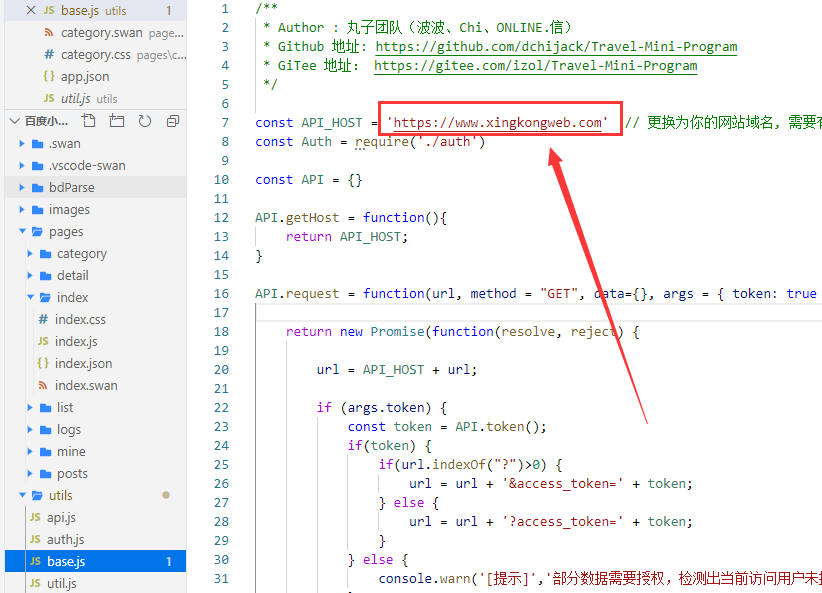Click the Collapse All folders icon
The image size is (822, 593).
pyautogui.click(x=173, y=121)
